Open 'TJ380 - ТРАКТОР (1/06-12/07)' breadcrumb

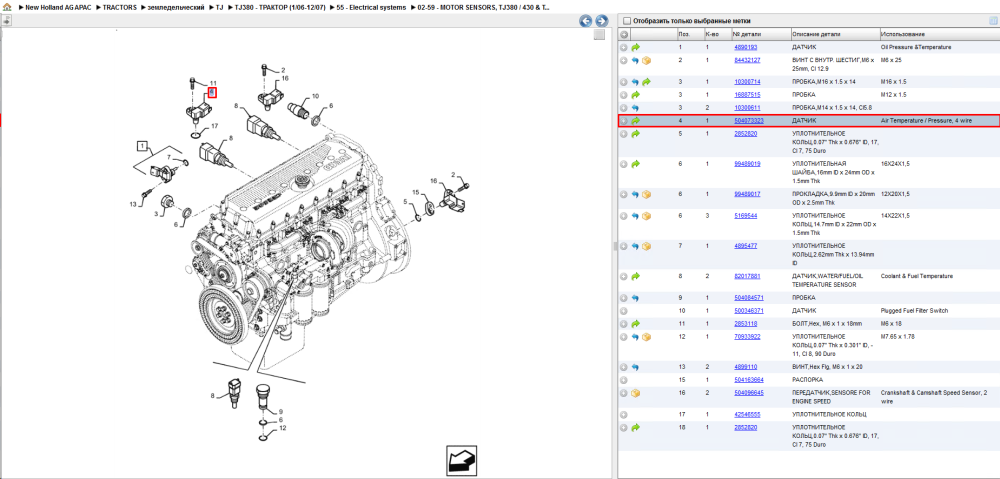pyautogui.click(x=280, y=8)
